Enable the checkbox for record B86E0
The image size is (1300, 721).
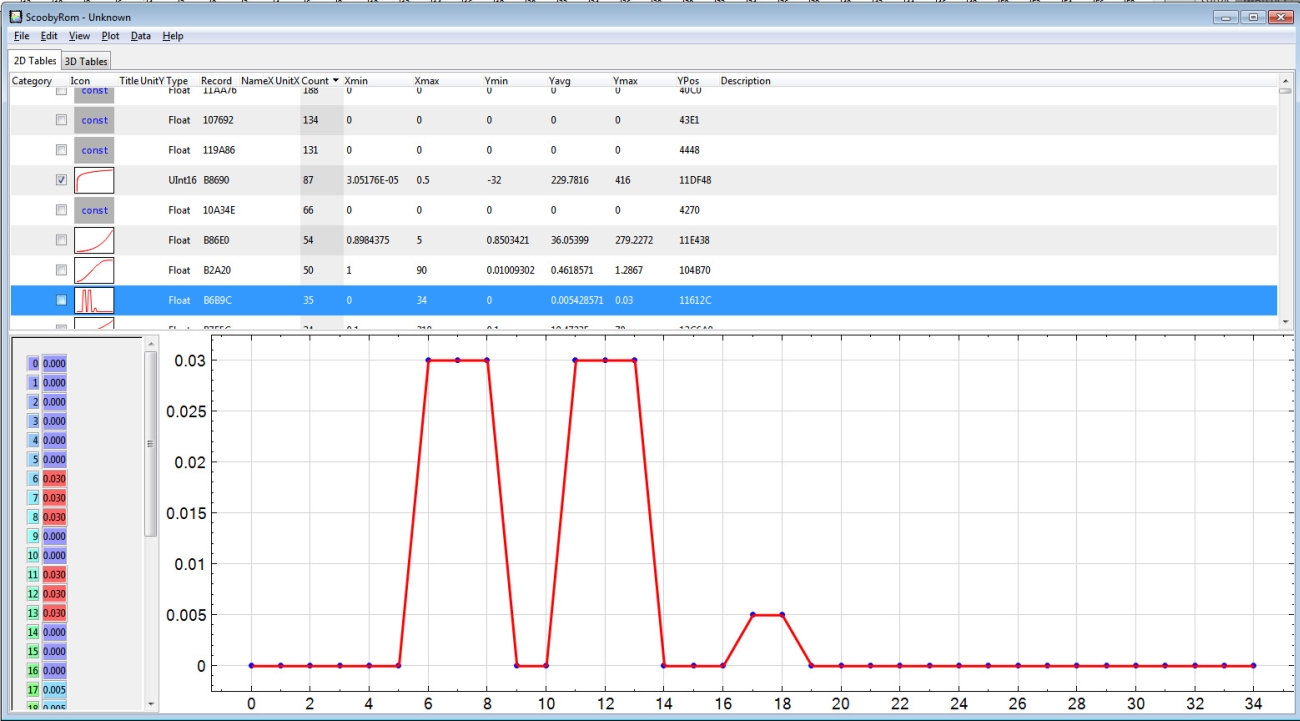(61, 240)
